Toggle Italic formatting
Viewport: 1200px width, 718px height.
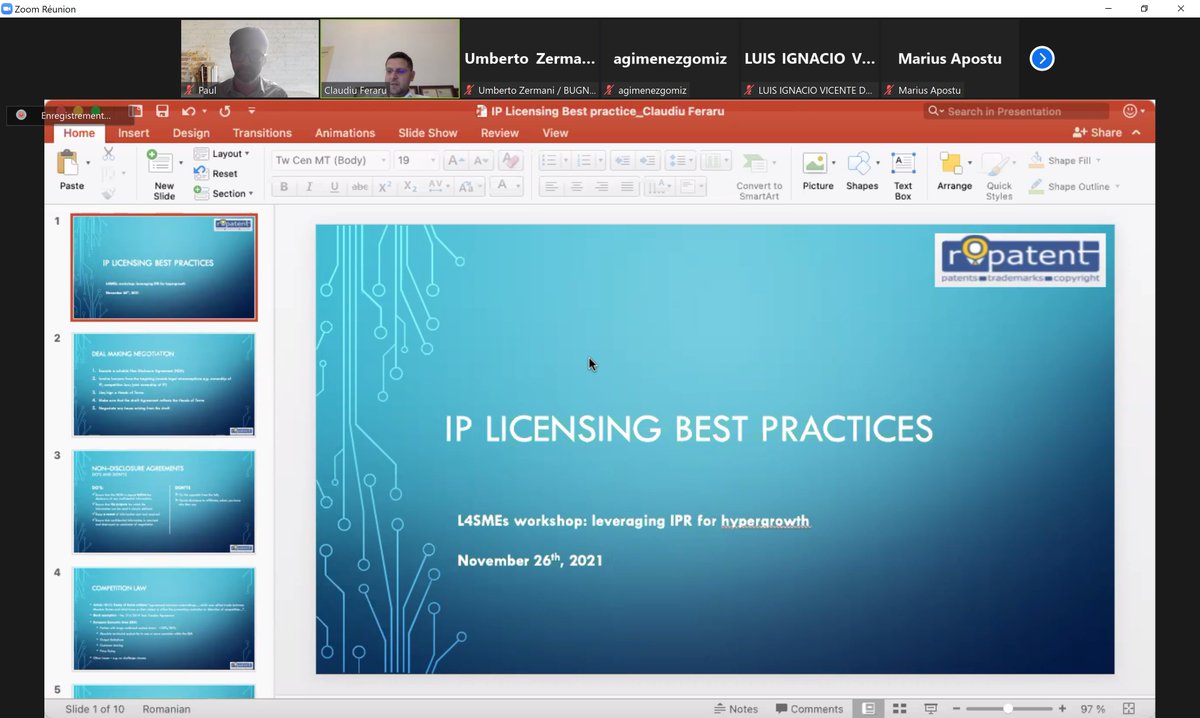click(309, 186)
